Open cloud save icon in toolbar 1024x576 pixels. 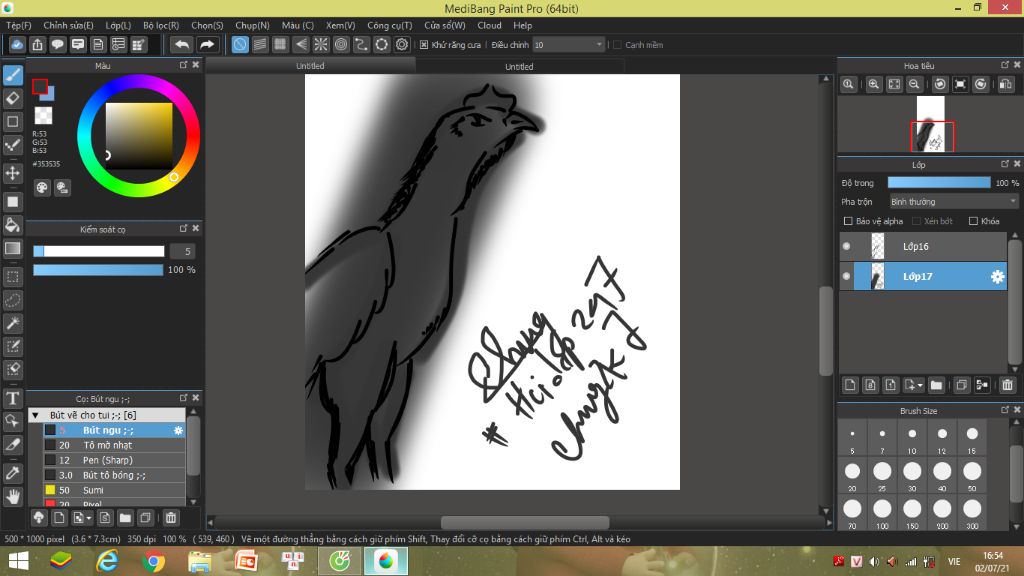17,44
